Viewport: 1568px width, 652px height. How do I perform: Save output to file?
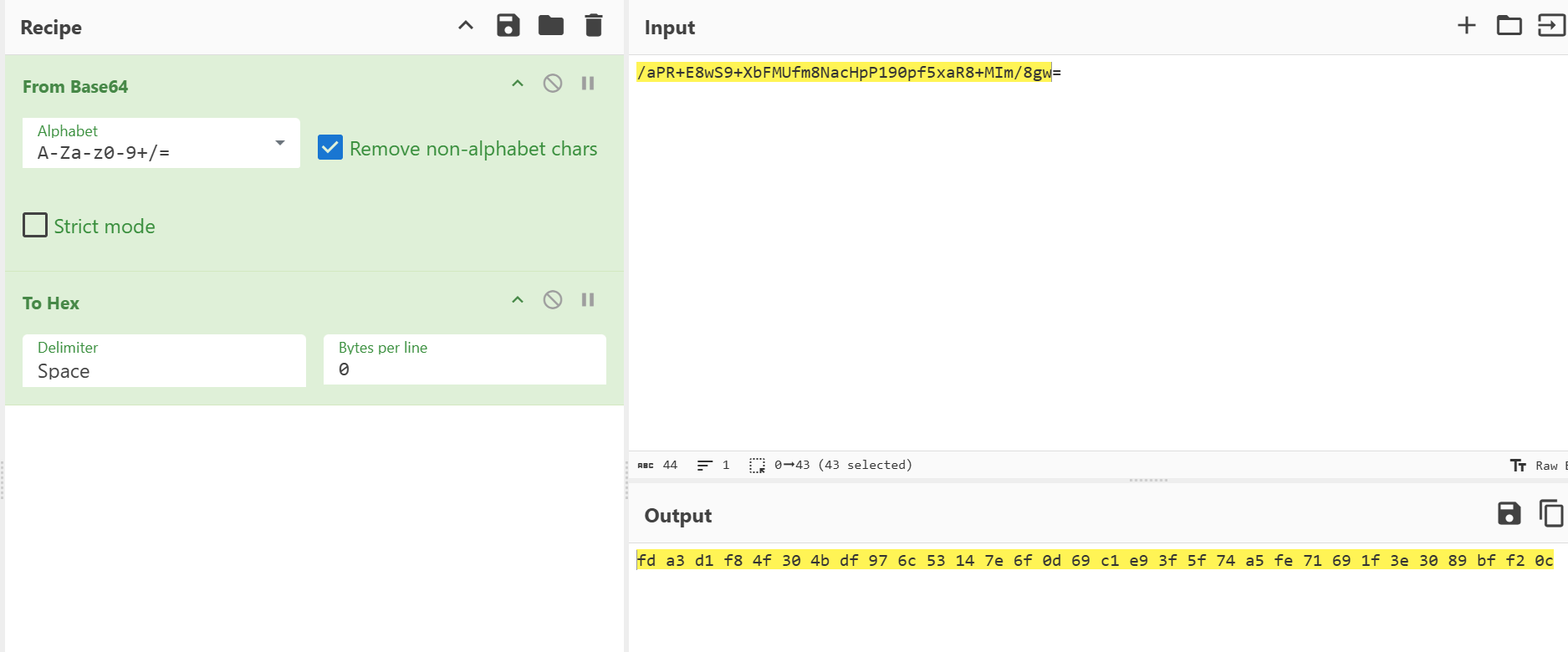click(x=1509, y=513)
